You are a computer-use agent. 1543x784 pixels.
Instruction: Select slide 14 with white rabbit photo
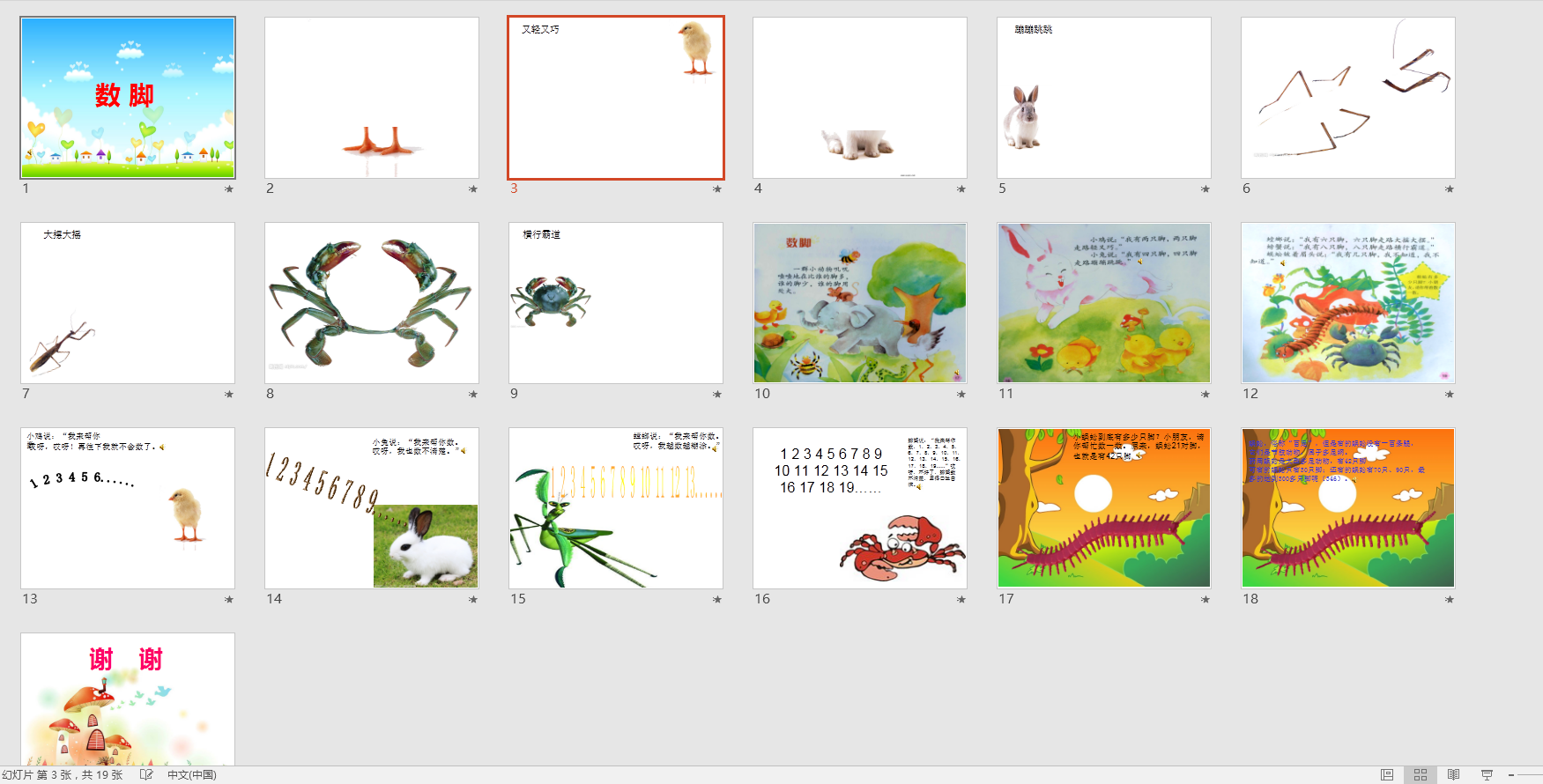point(372,508)
